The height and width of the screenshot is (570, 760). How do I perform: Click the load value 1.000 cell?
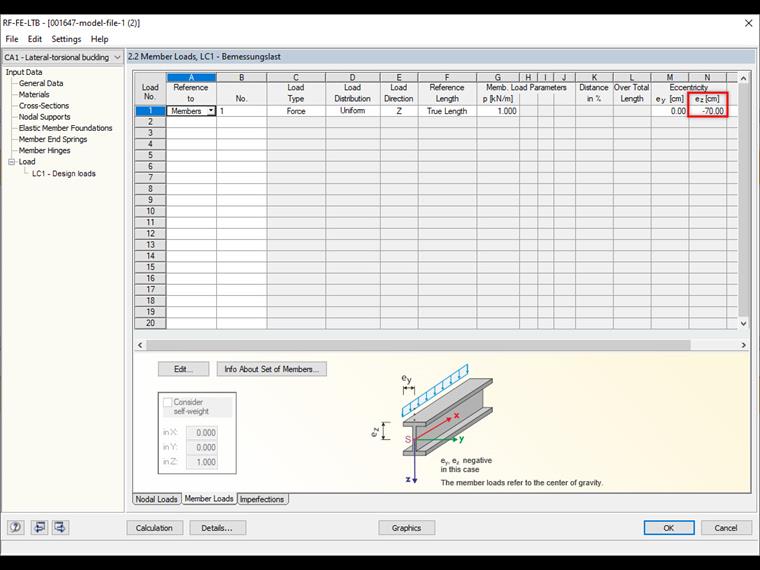pyautogui.click(x=498, y=111)
